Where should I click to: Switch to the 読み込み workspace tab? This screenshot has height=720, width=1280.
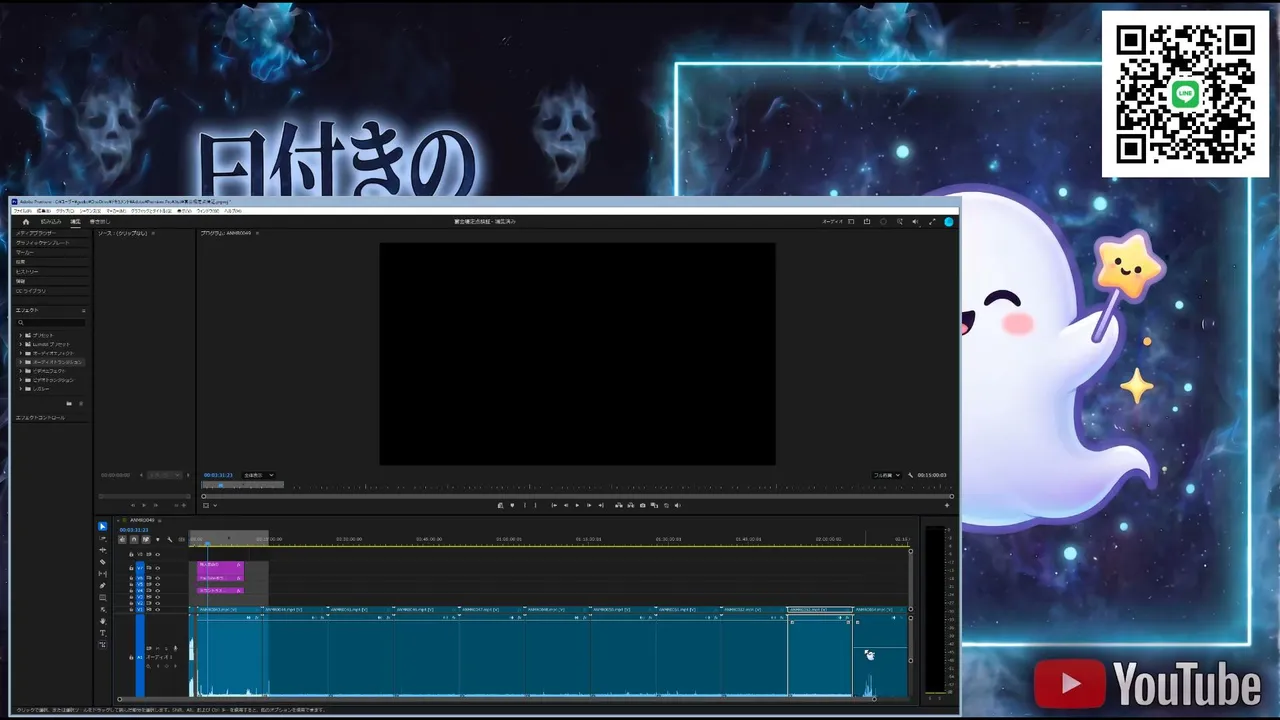tap(51, 221)
